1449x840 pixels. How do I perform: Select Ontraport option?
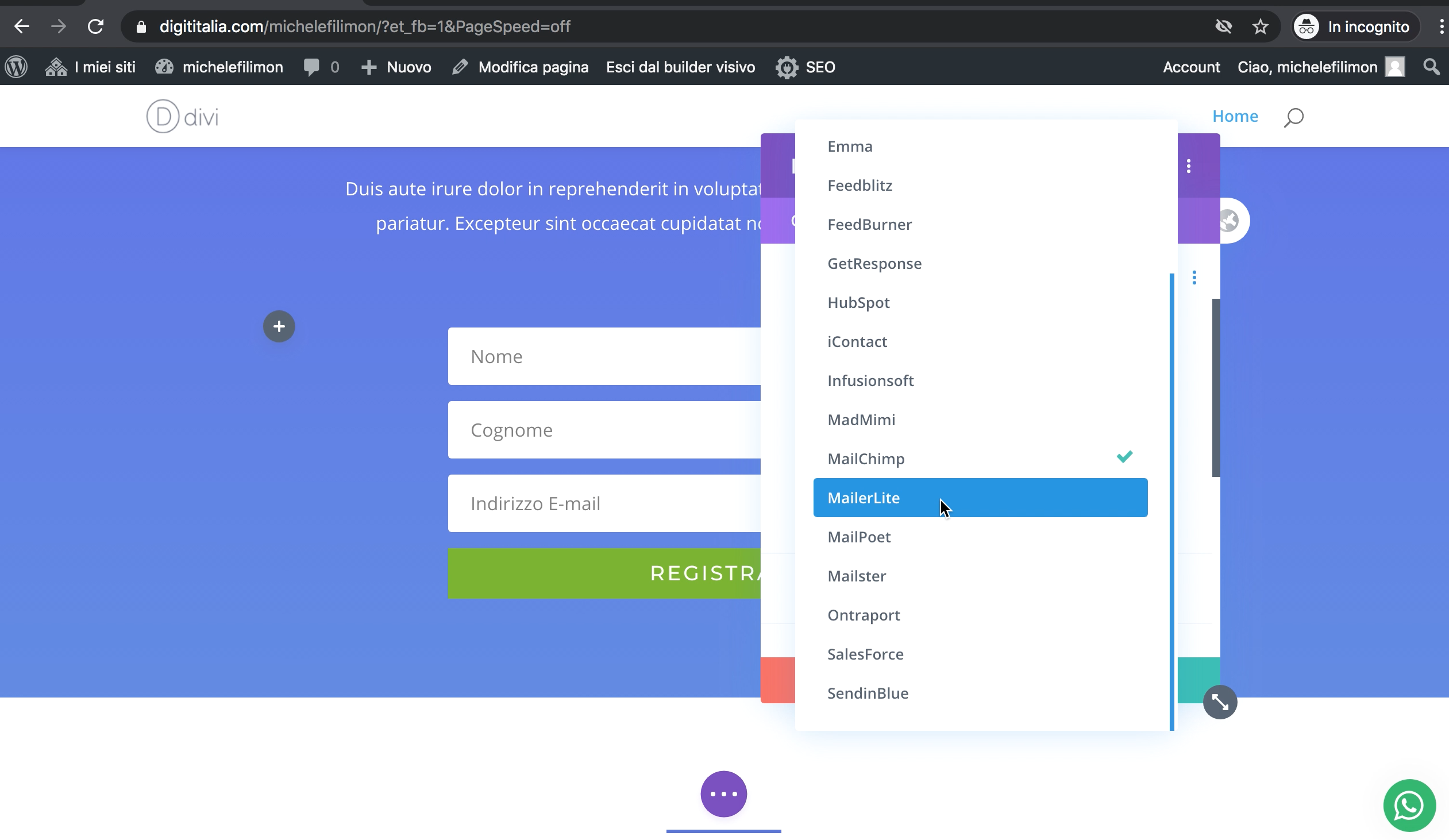[980, 615]
